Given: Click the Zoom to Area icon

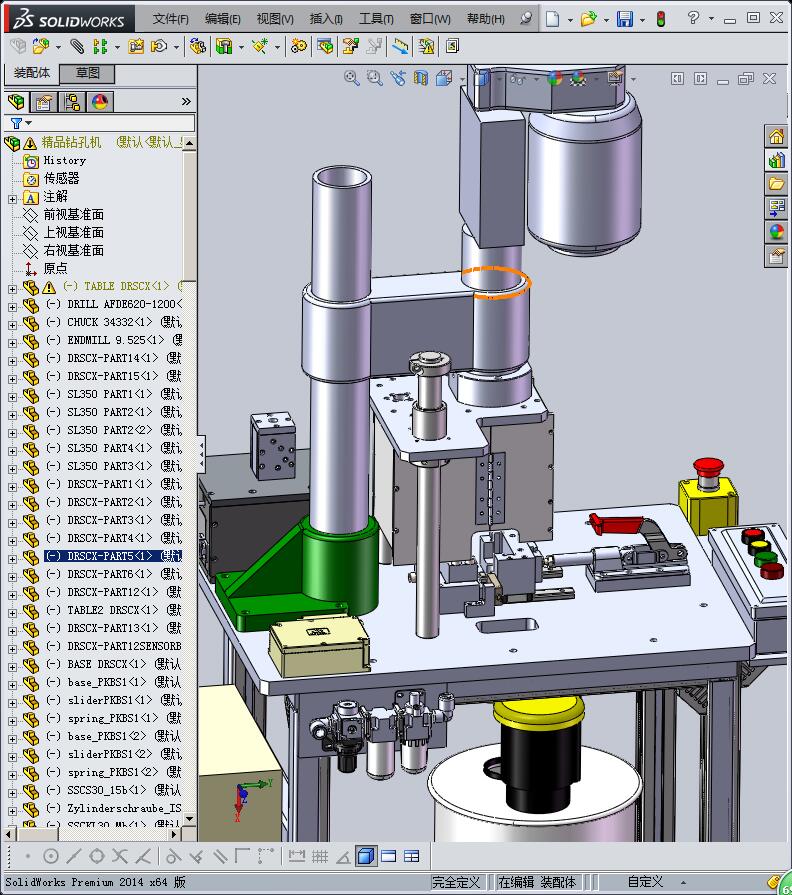Looking at the screenshot, I should pyautogui.click(x=375, y=78).
